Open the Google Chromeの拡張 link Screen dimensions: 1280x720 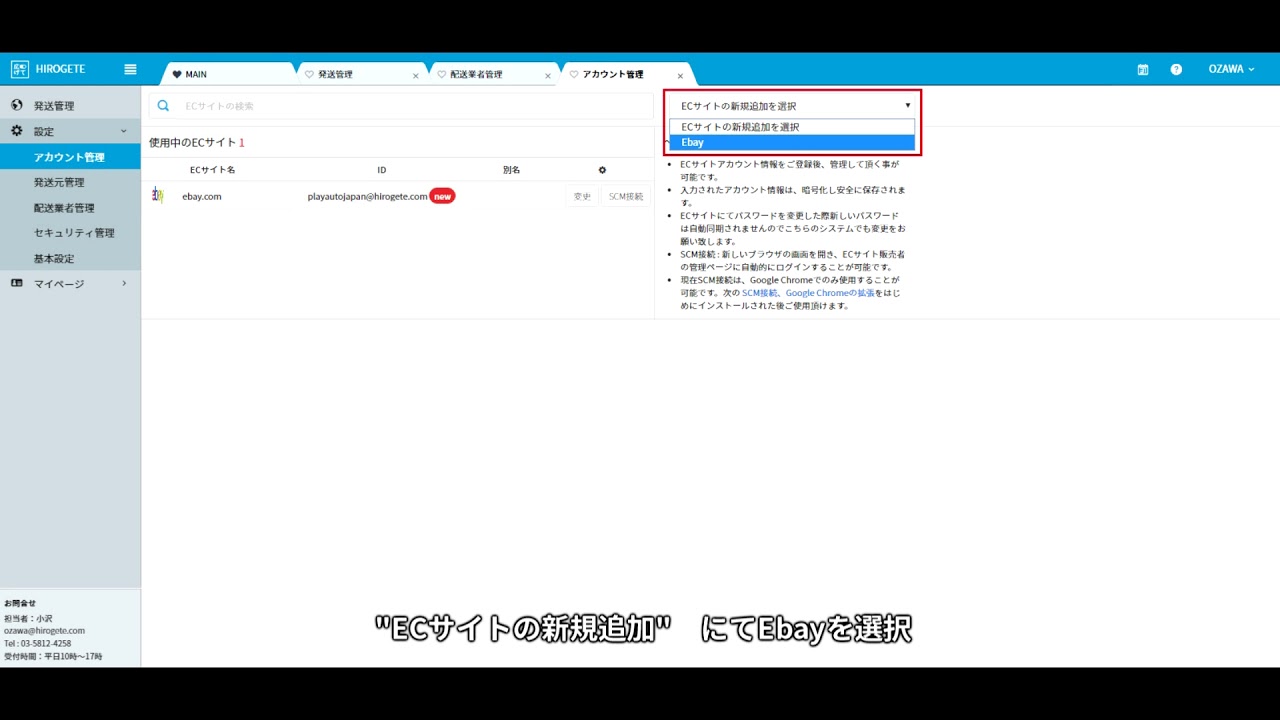tap(830, 293)
